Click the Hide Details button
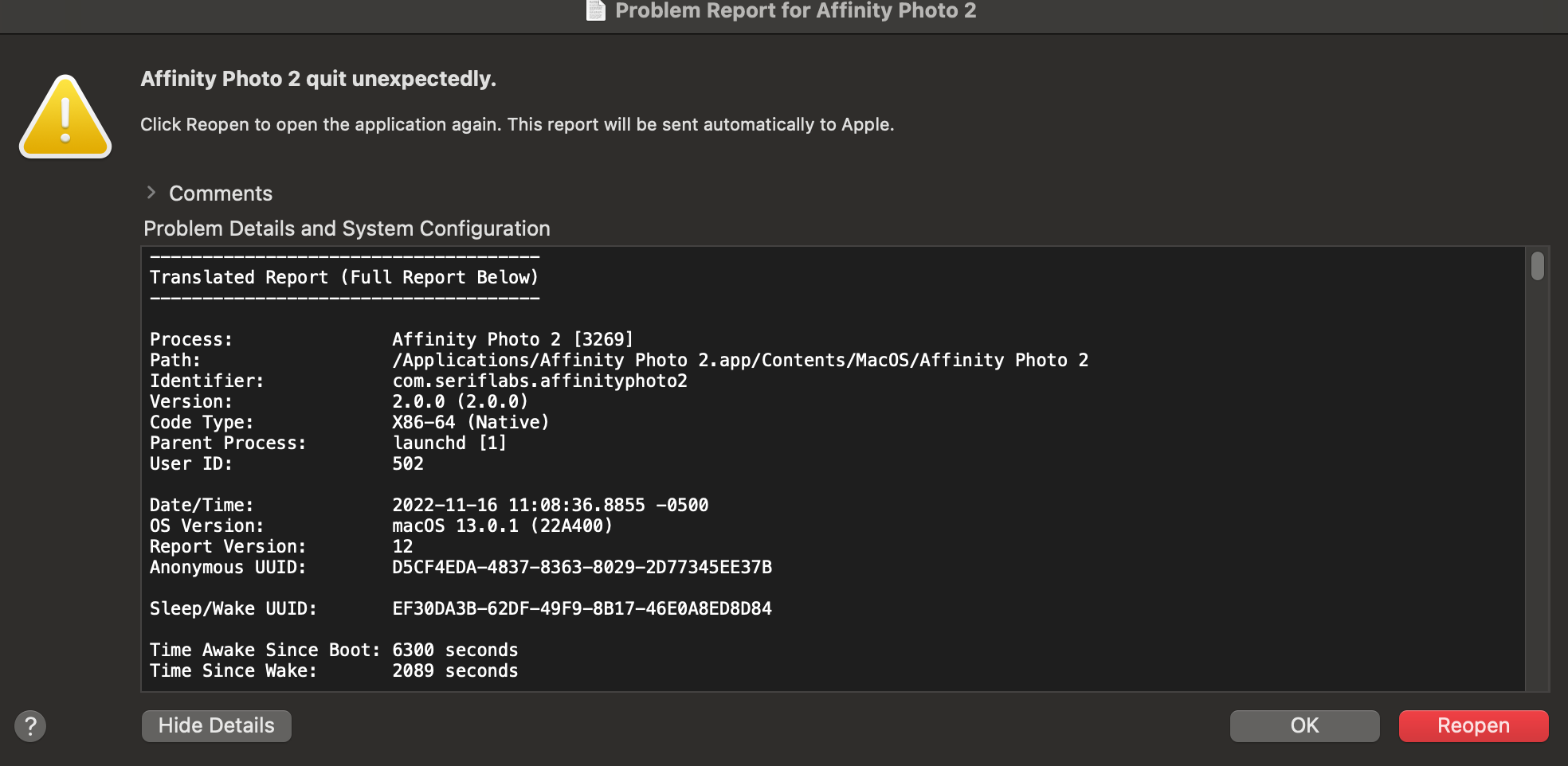The image size is (1568, 766). coord(217,726)
